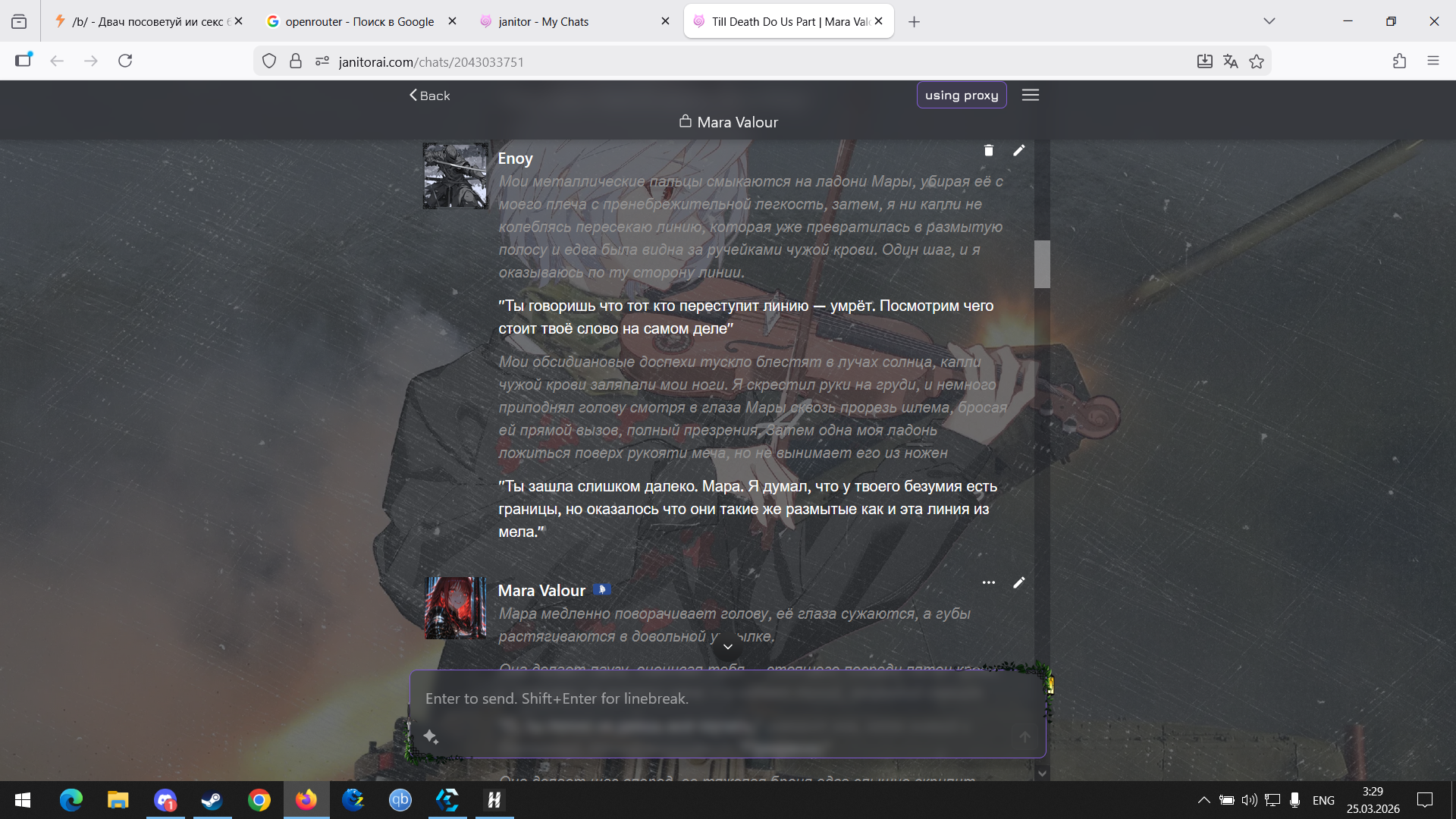Click the chat scrollbar thumb

pos(1042,264)
